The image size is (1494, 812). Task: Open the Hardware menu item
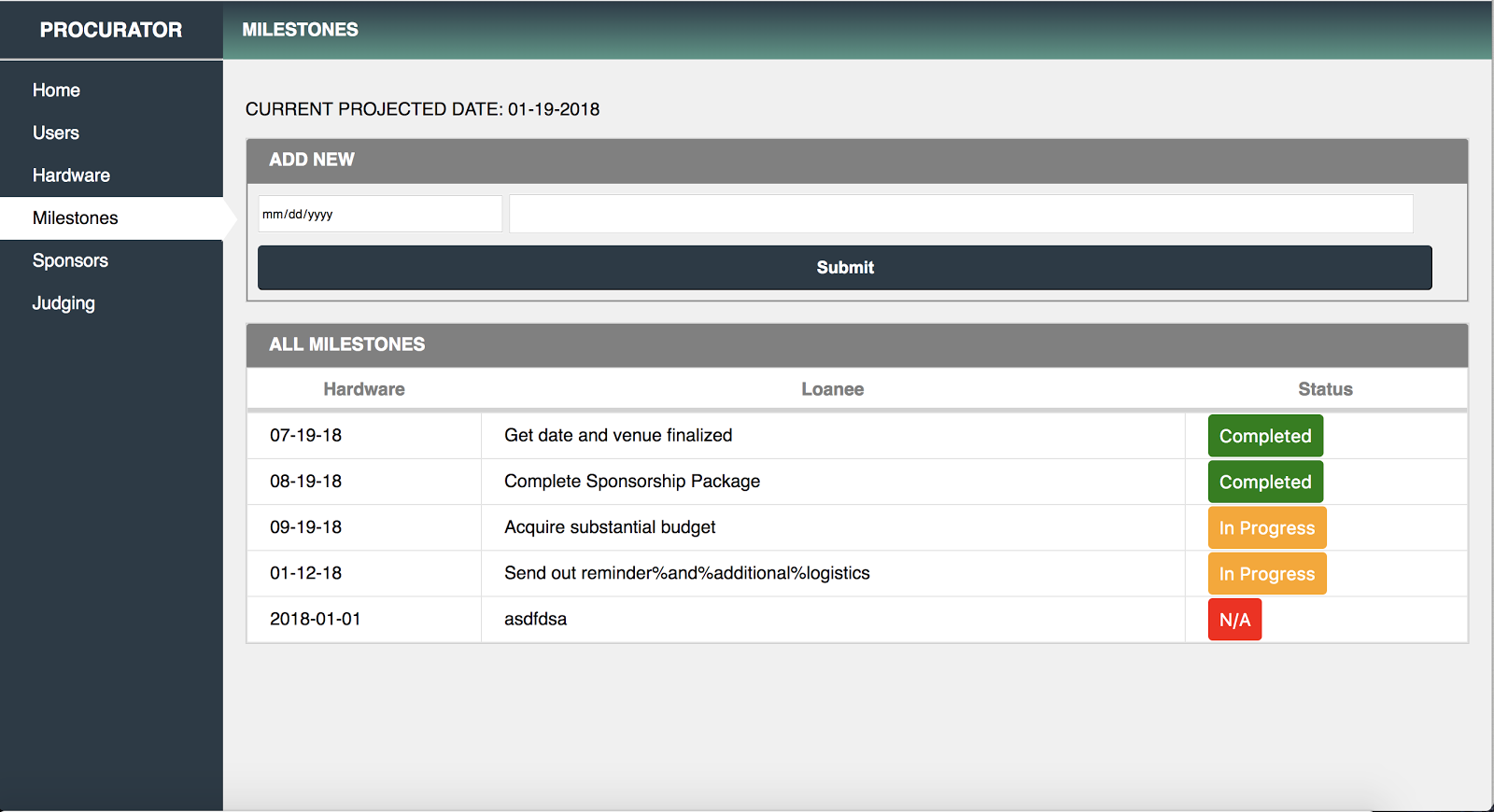pyautogui.click(x=71, y=175)
